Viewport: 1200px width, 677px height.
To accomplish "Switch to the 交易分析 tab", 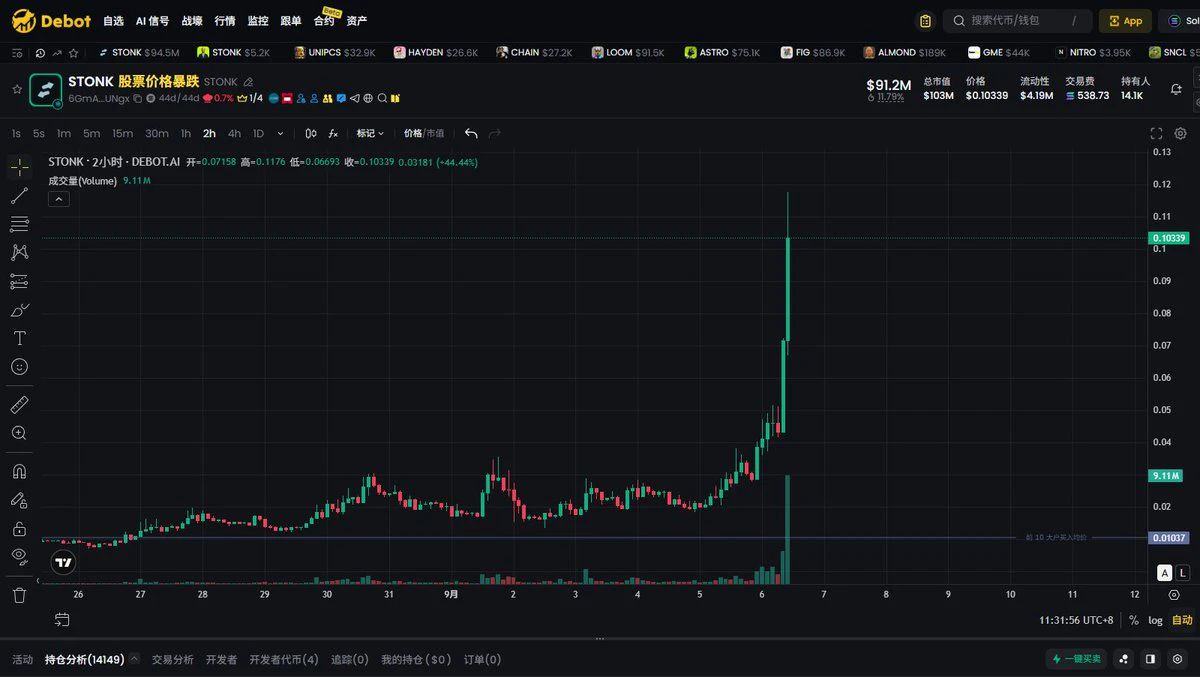I will (173, 659).
